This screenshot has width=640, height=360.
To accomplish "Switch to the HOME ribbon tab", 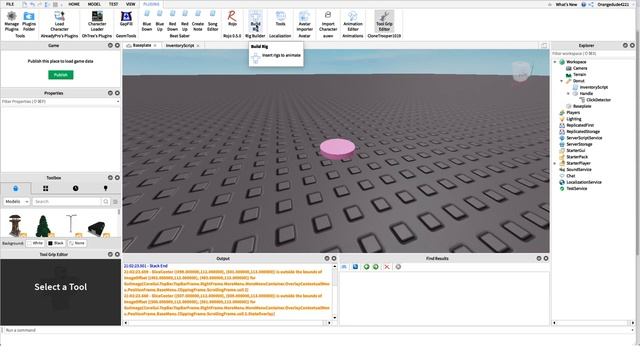I will (x=74, y=4).
